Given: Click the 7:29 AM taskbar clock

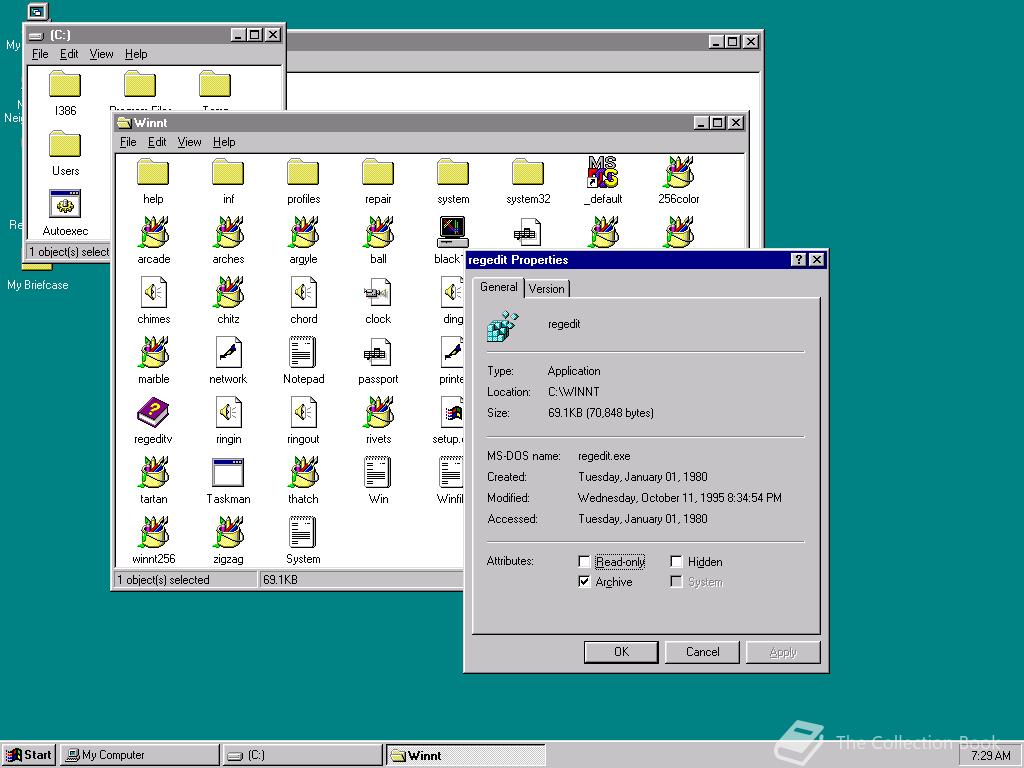Looking at the screenshot, I should click(x=990, y=756).
